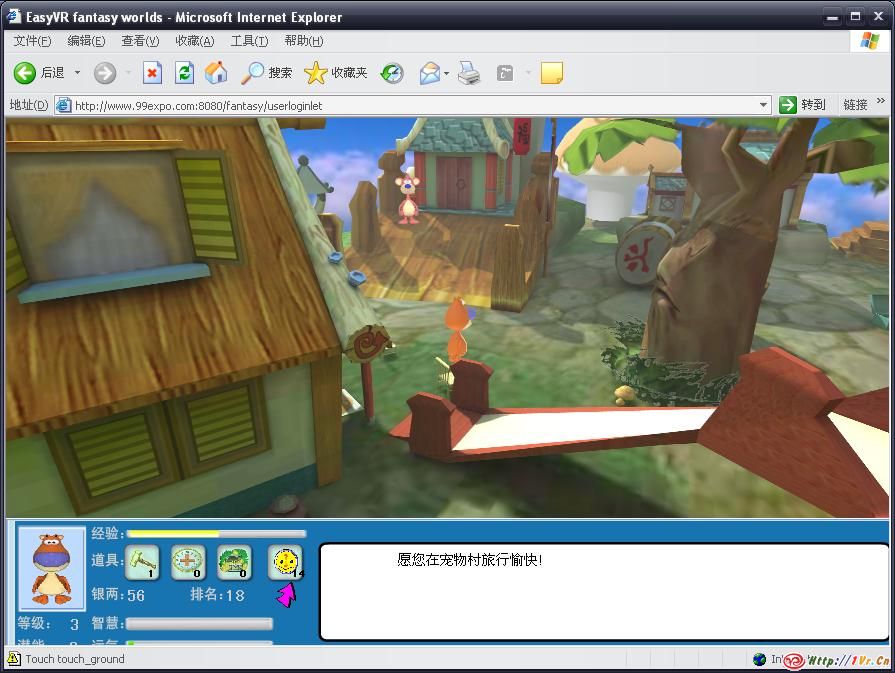This screenshot has width=895, height=673.
Task: Click the browser Stop button
Action: click(x=152, y=73)
